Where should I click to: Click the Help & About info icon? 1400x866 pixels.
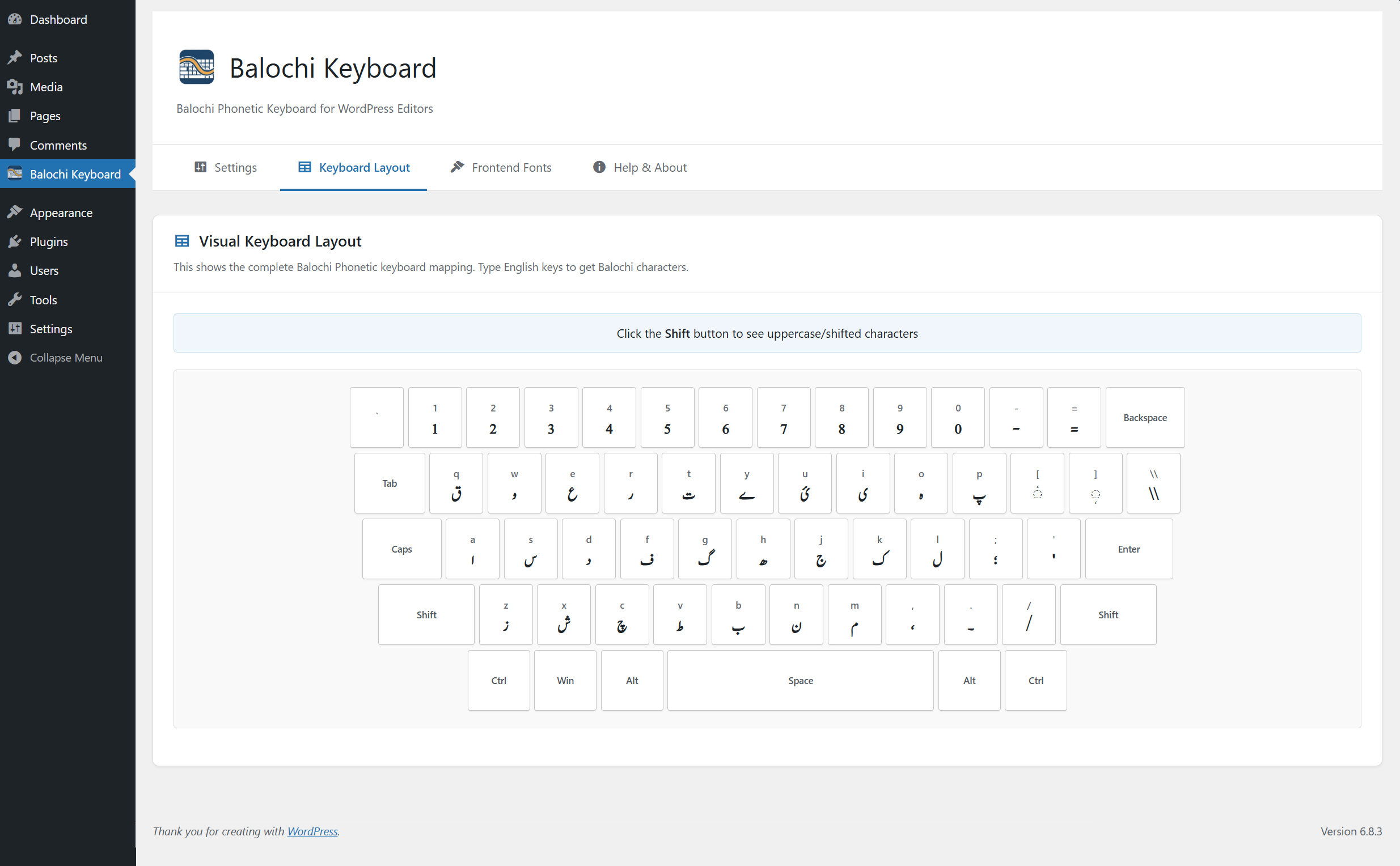pyautogui.click(x=599, y=167)
